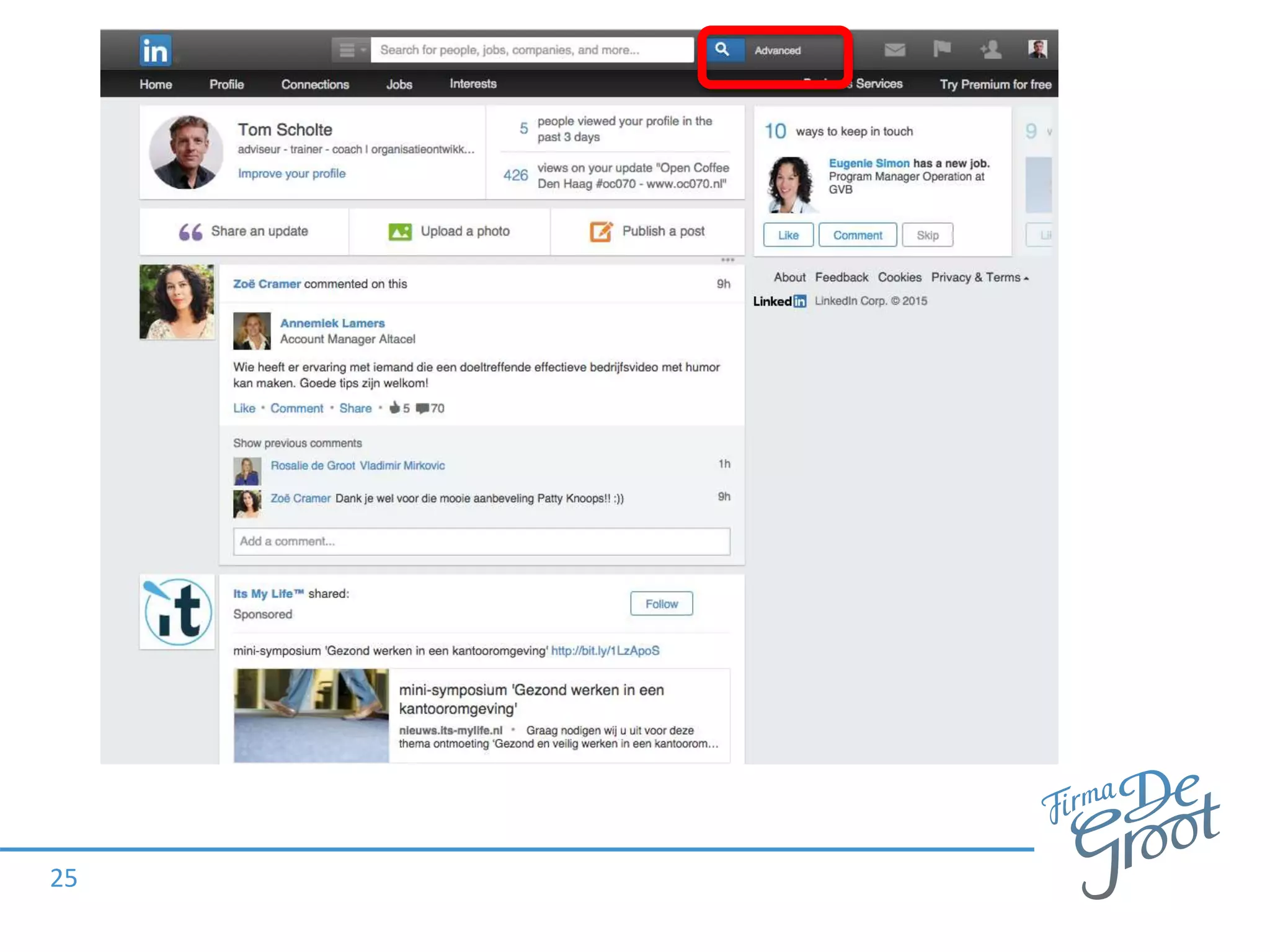Screen dimensions: 1270x952
Task: Open the Connections menu item
Action: [x=315, y=84]
